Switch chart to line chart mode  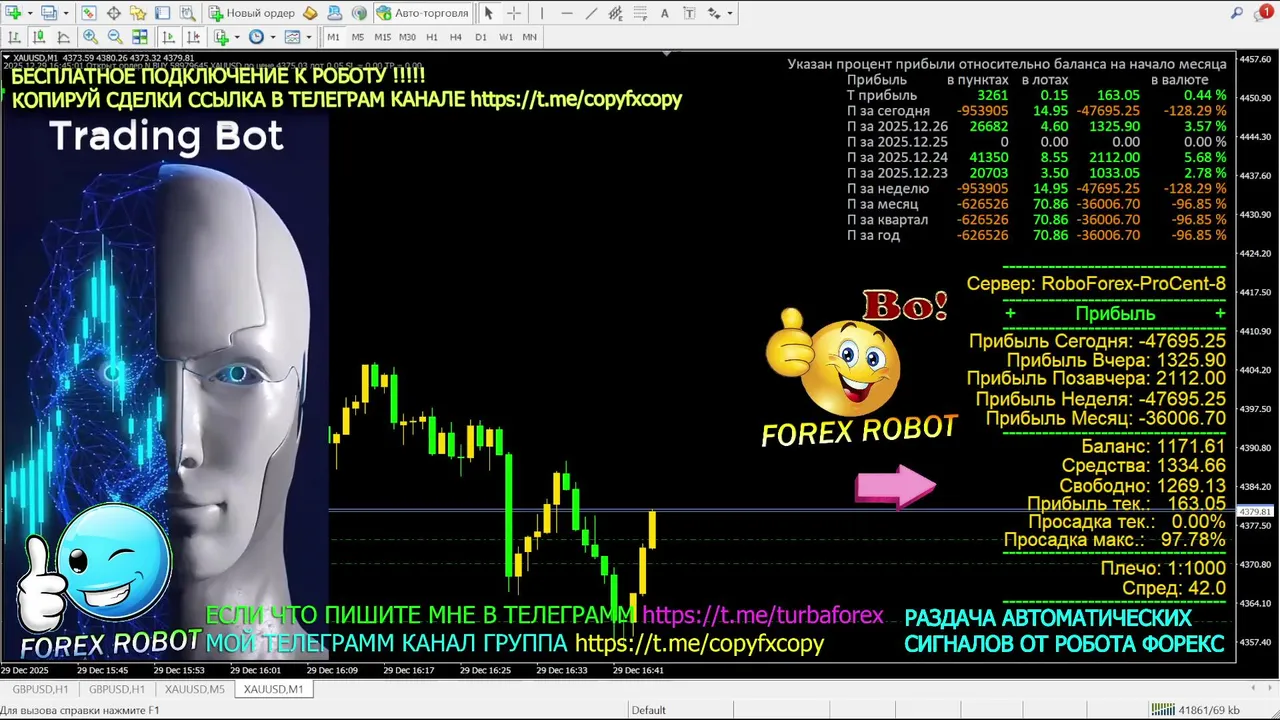click(63, 37)
